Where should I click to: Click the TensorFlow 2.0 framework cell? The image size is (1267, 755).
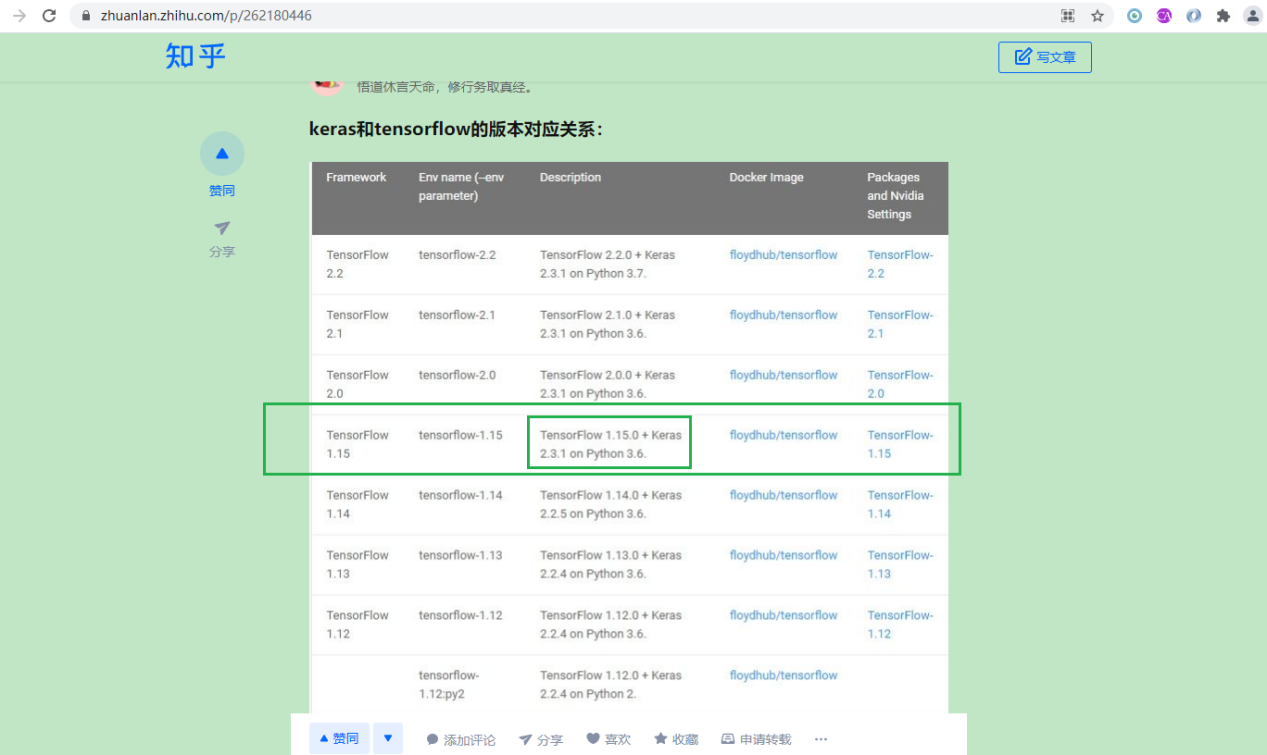(357, 384)
